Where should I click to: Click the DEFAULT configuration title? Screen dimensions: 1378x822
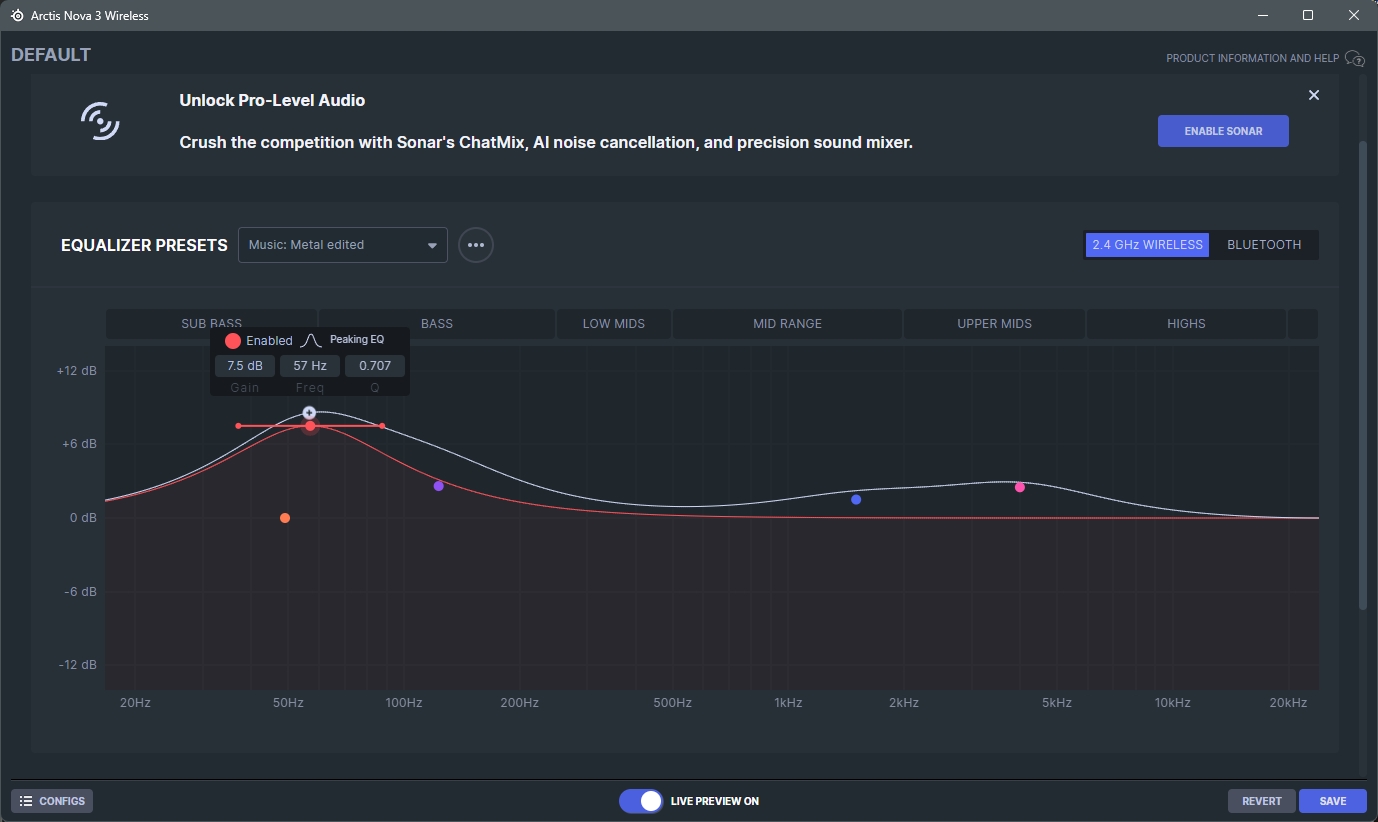point(51,55)
